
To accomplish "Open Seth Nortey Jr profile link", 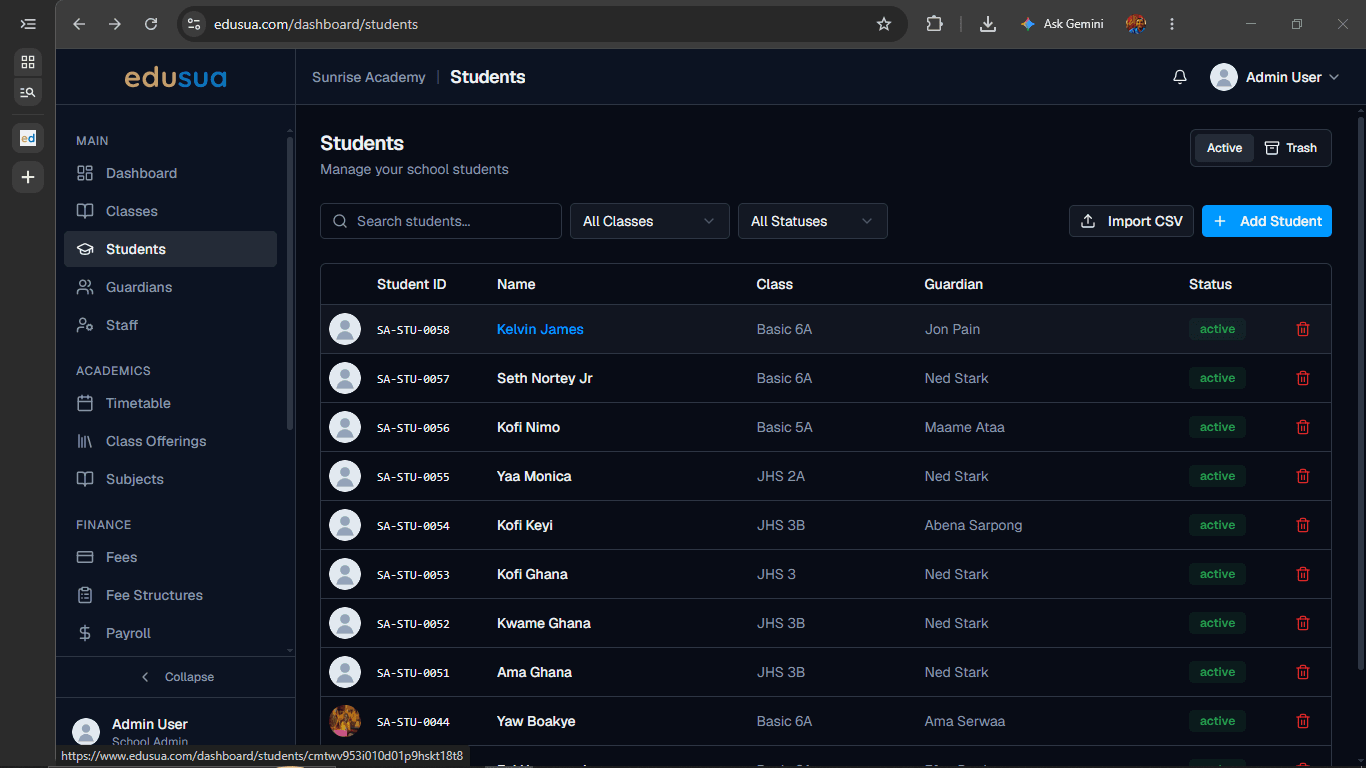I will coord(545,378).
